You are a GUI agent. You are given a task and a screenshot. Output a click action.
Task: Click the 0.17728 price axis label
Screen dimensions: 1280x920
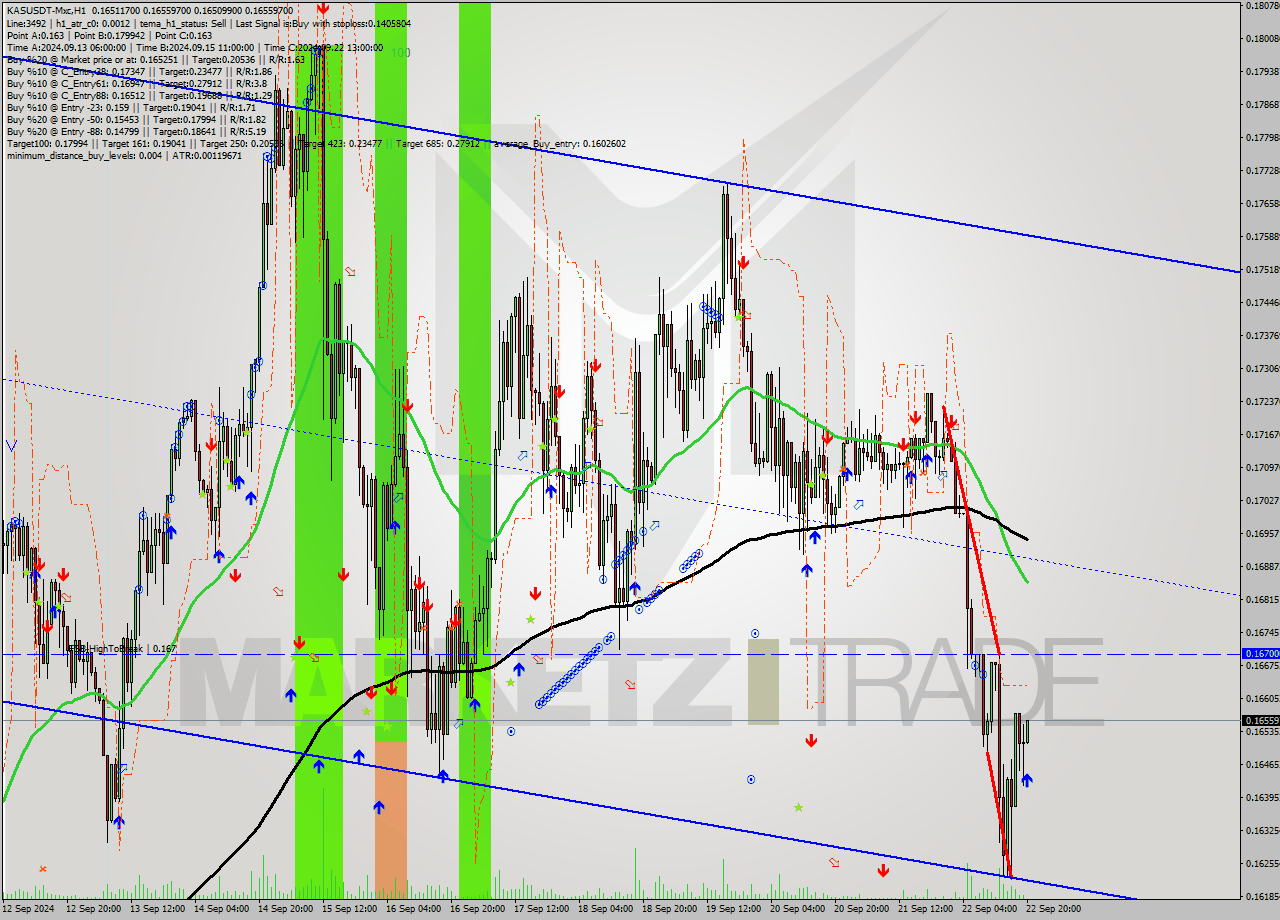(1261, 171)
